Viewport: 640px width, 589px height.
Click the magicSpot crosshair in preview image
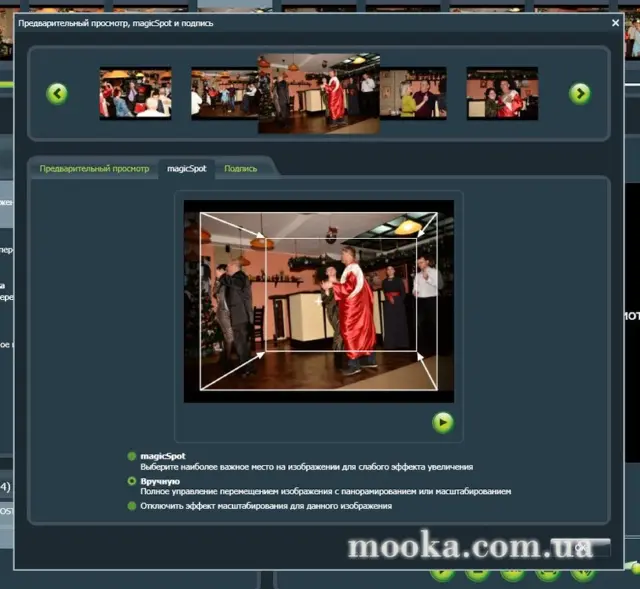coord(318,302)
